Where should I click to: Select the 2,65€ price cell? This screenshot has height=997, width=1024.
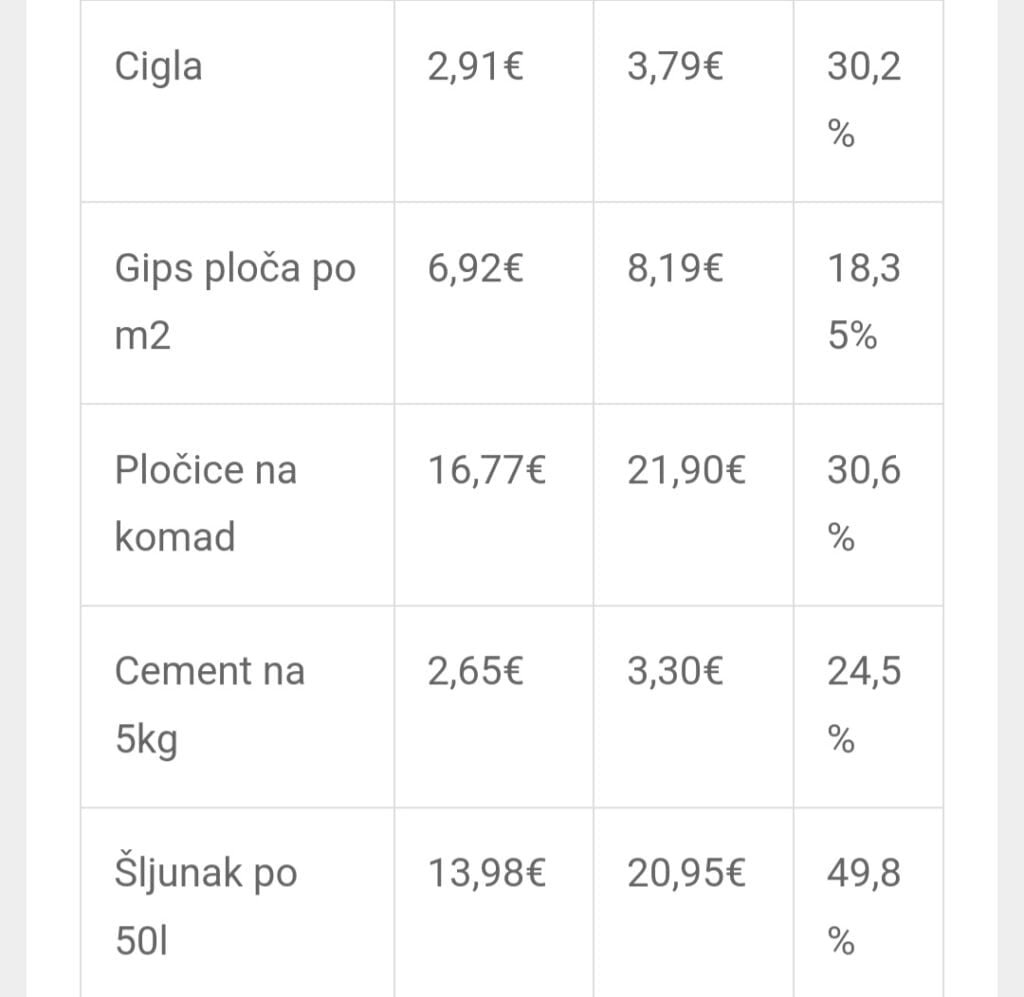[x=475, y=672]
